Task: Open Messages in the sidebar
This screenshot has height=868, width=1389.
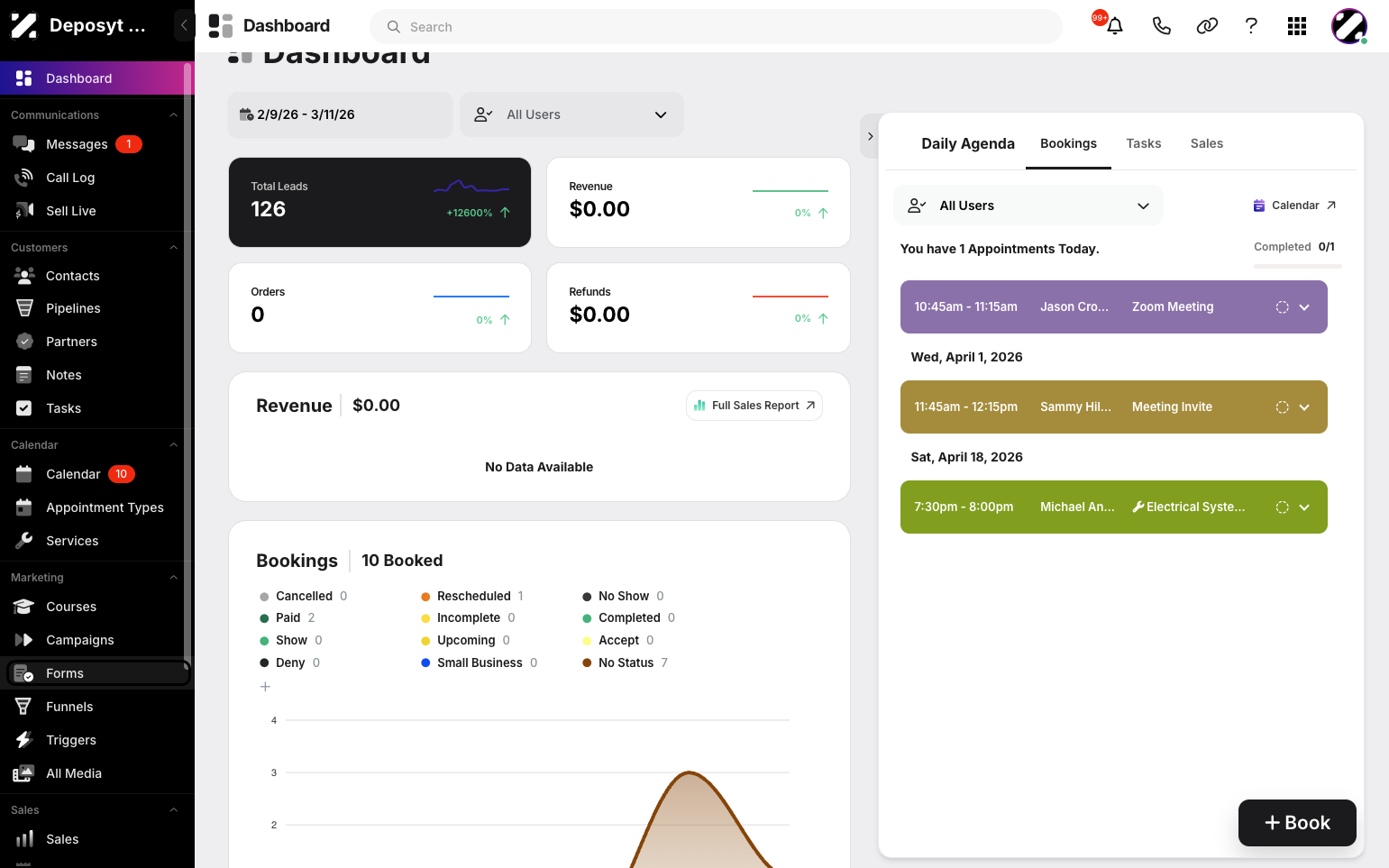Action: coord(97,144)
